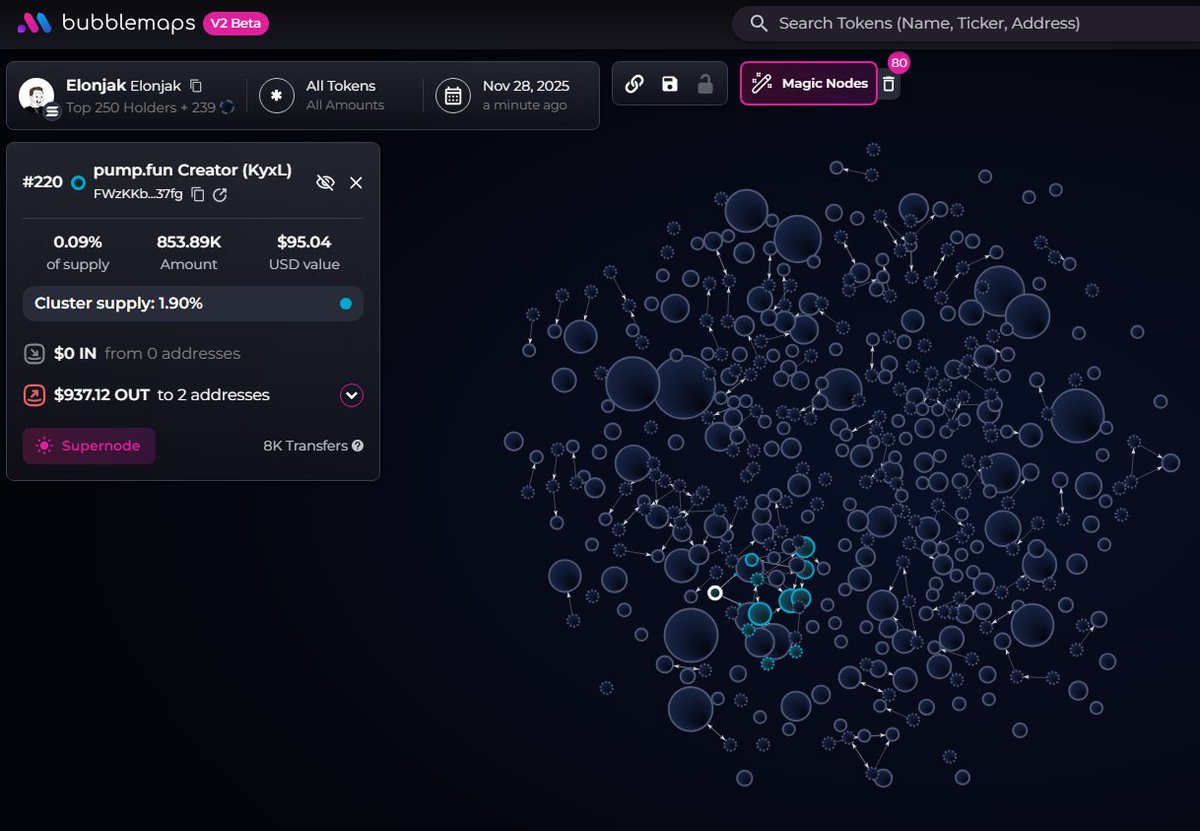Clear magic nodes with trash icon
This screenshot has width=1200, height=831.
(x=889, y=85)
